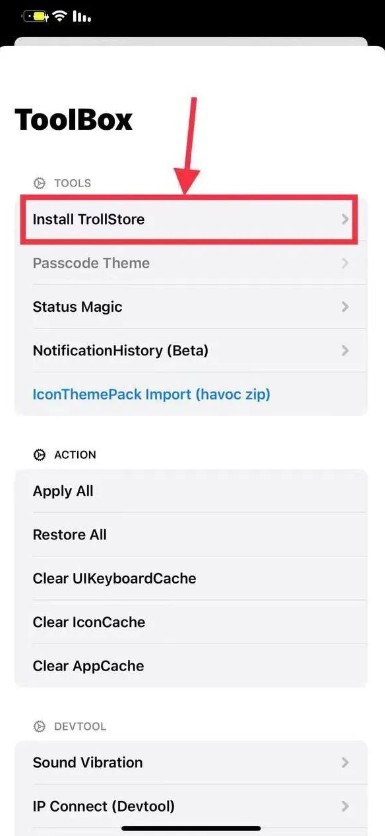The height and width of the screenshot is (836, 385).
Task: Open Sound Vibration devtool
Action: pos(190,762)
